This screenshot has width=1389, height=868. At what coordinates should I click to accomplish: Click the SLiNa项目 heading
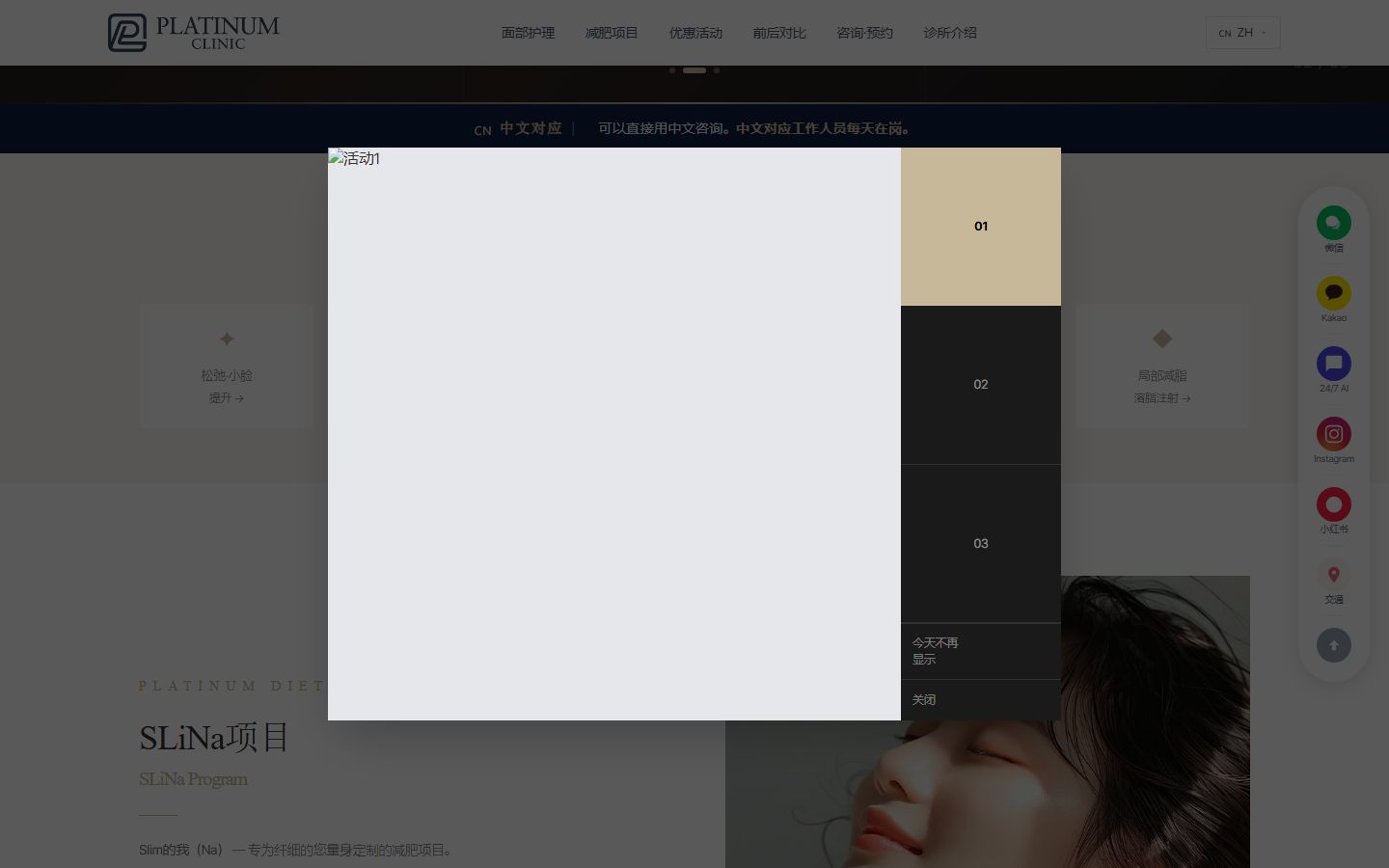[x=214, y=738]
